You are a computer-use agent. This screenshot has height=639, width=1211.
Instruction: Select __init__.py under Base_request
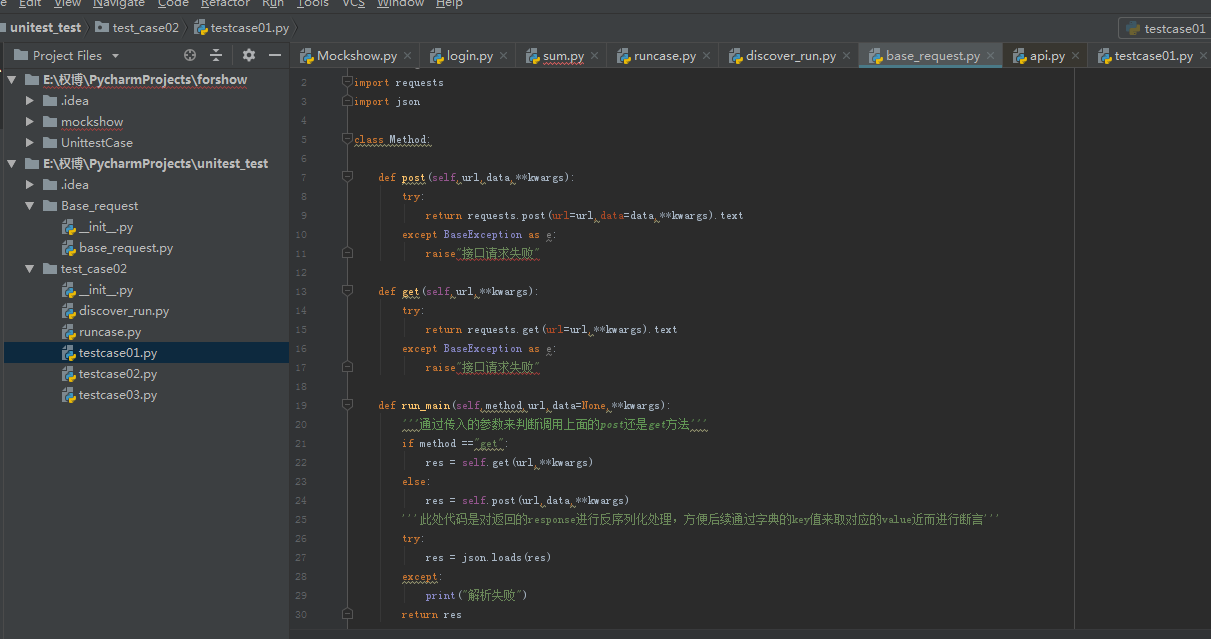click(106, 227)
